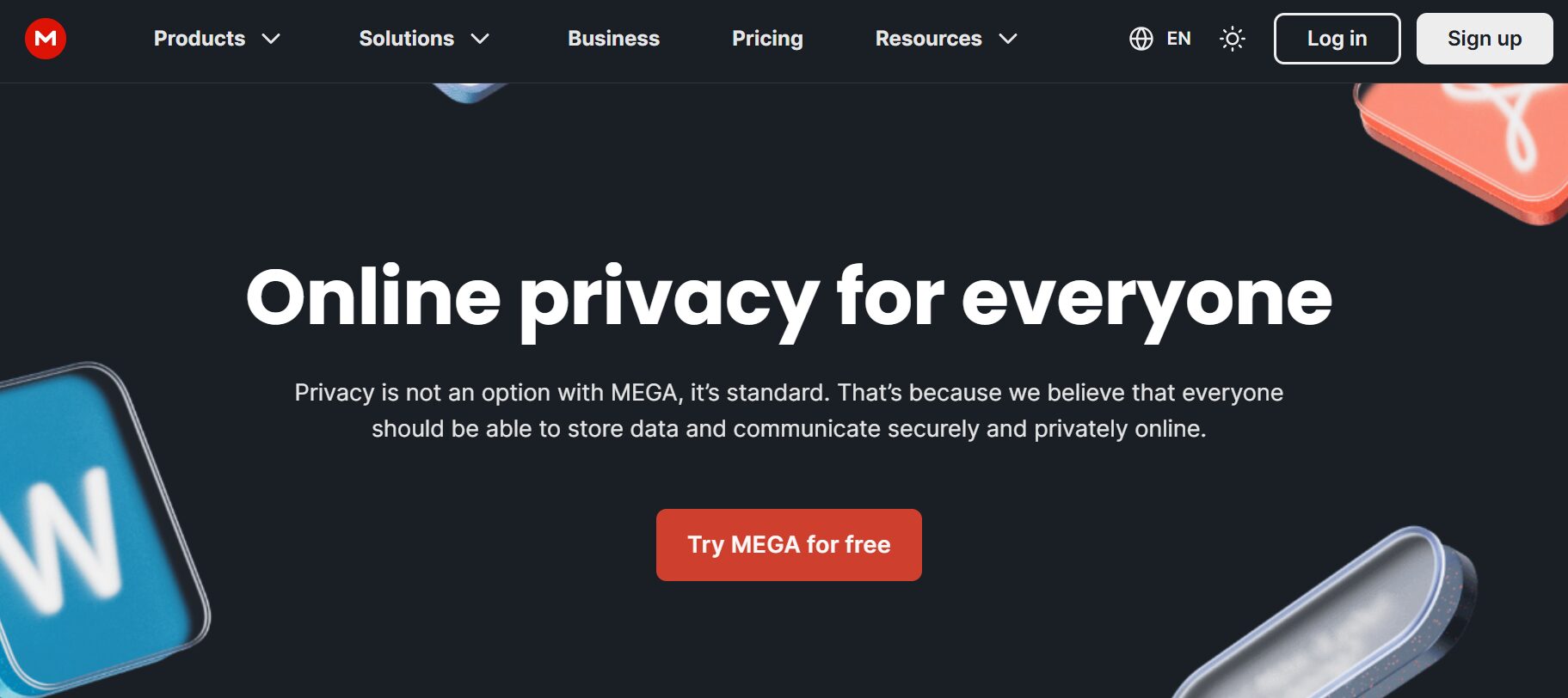Click the Online privacy for everyone headline
The width and height of the screenshot is (1568, 698).
(x=789, y=297)
